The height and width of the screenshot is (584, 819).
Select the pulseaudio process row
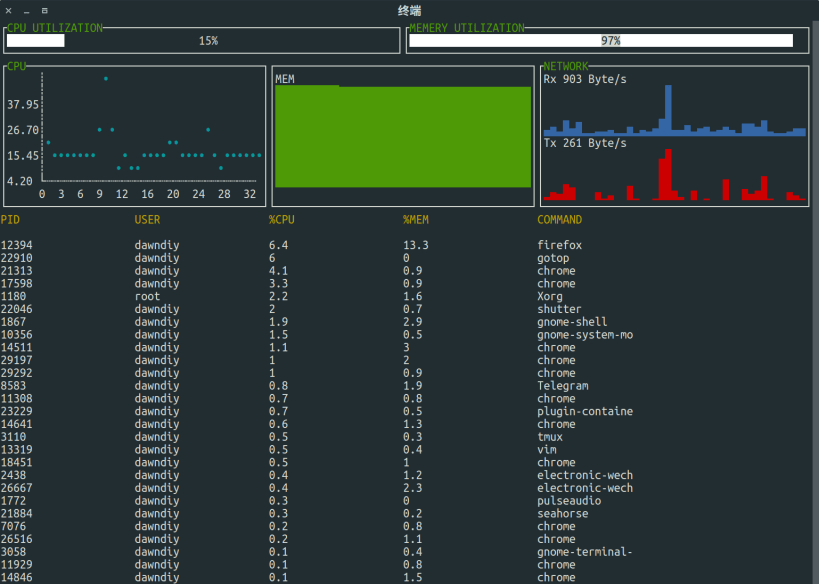[300, 501]
